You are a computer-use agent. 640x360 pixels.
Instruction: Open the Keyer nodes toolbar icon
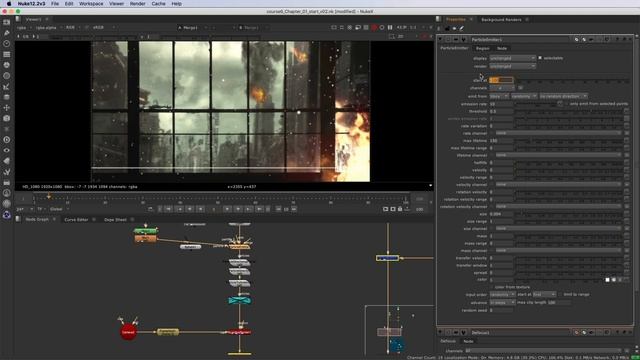7,86
